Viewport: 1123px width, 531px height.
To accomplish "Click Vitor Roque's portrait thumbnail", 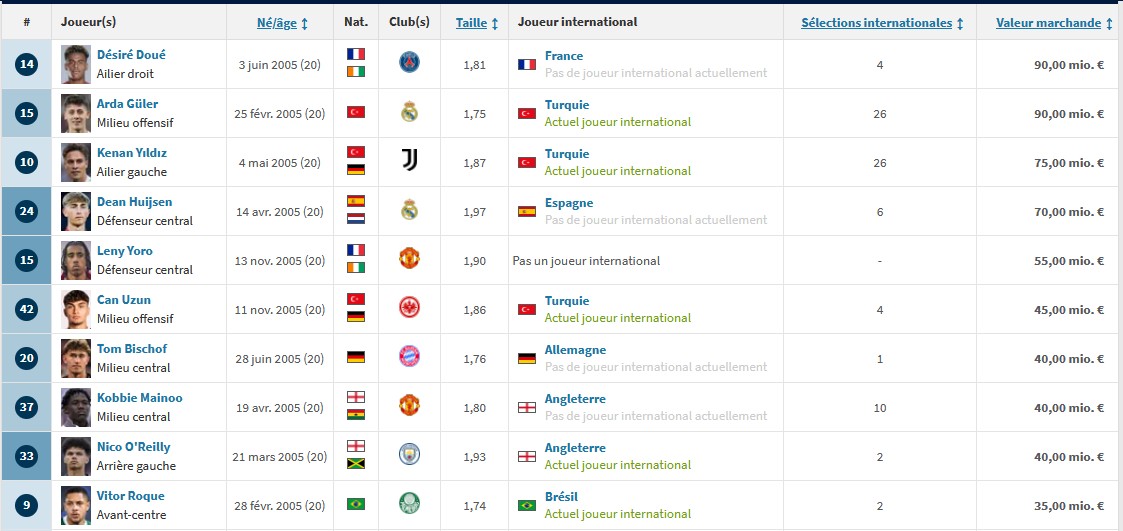I will pyautogui.click(x=76, y=504).
